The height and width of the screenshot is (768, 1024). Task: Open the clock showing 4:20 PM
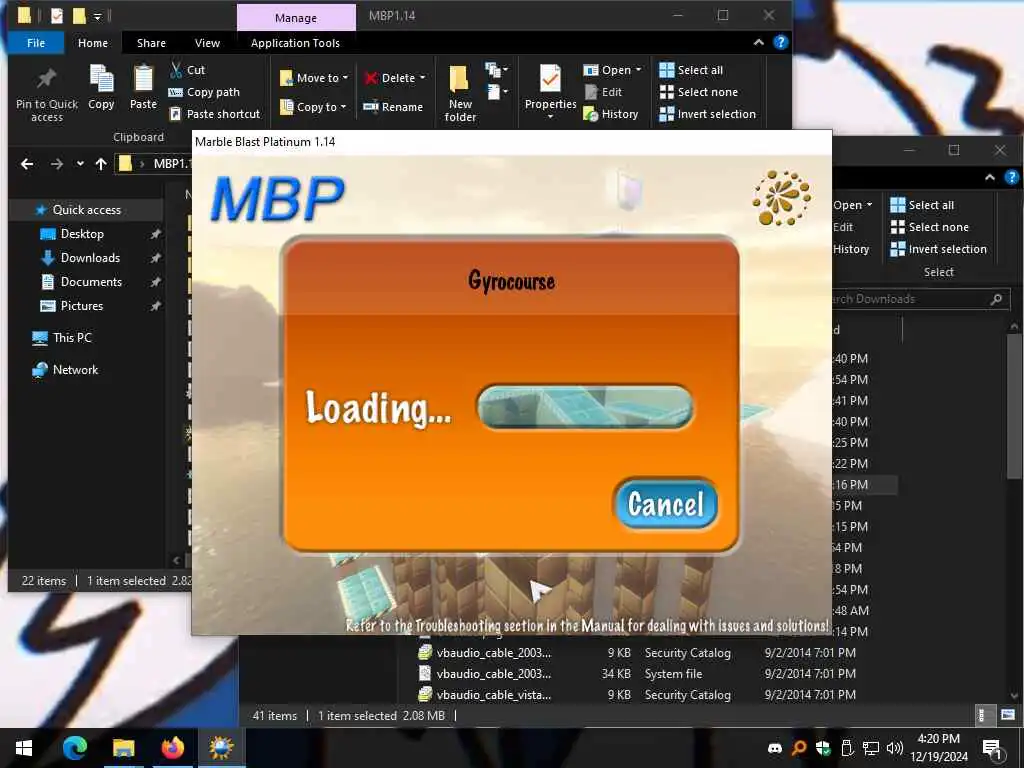point(938,748)
